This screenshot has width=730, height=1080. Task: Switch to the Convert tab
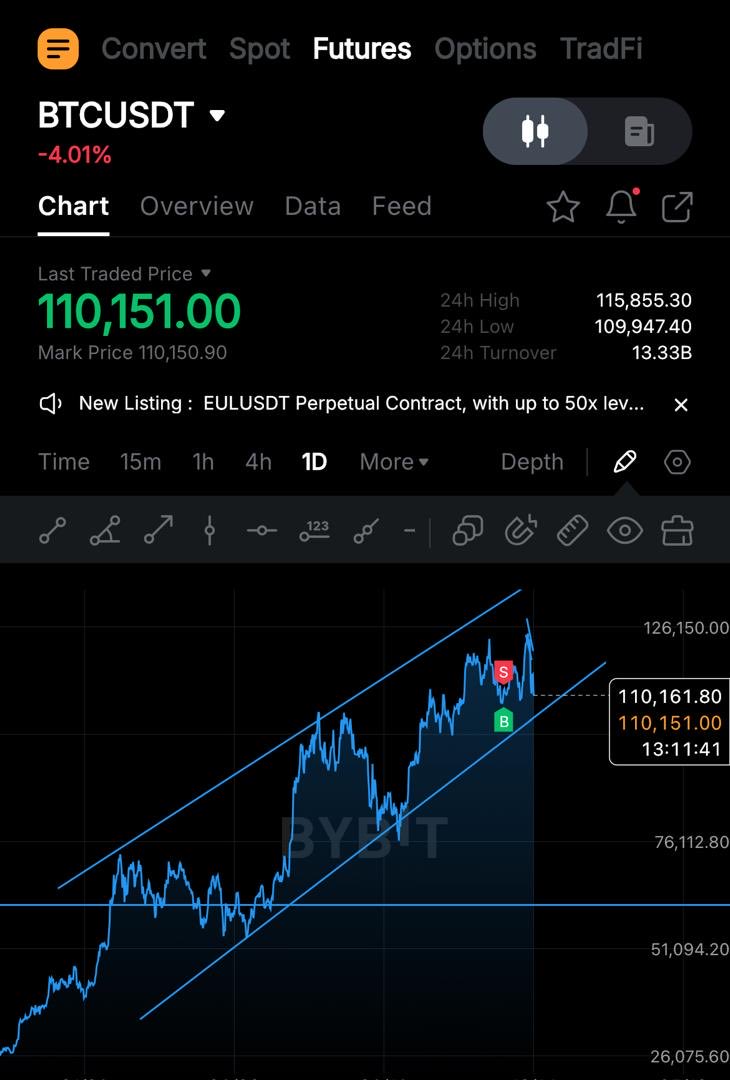[154, 49]
